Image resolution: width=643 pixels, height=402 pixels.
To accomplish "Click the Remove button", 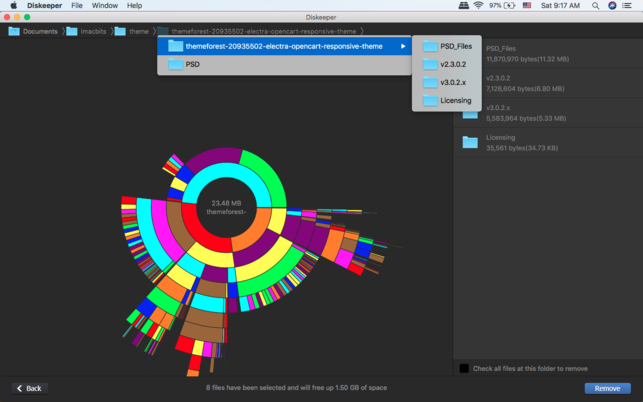I will point(607,388).
